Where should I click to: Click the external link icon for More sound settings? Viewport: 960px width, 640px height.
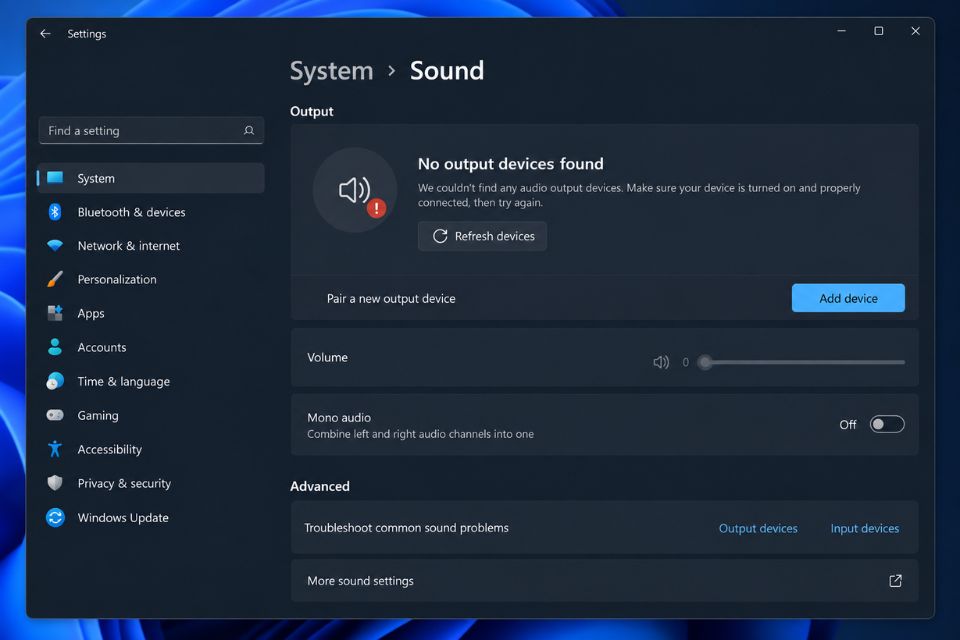tap(895, 581)
